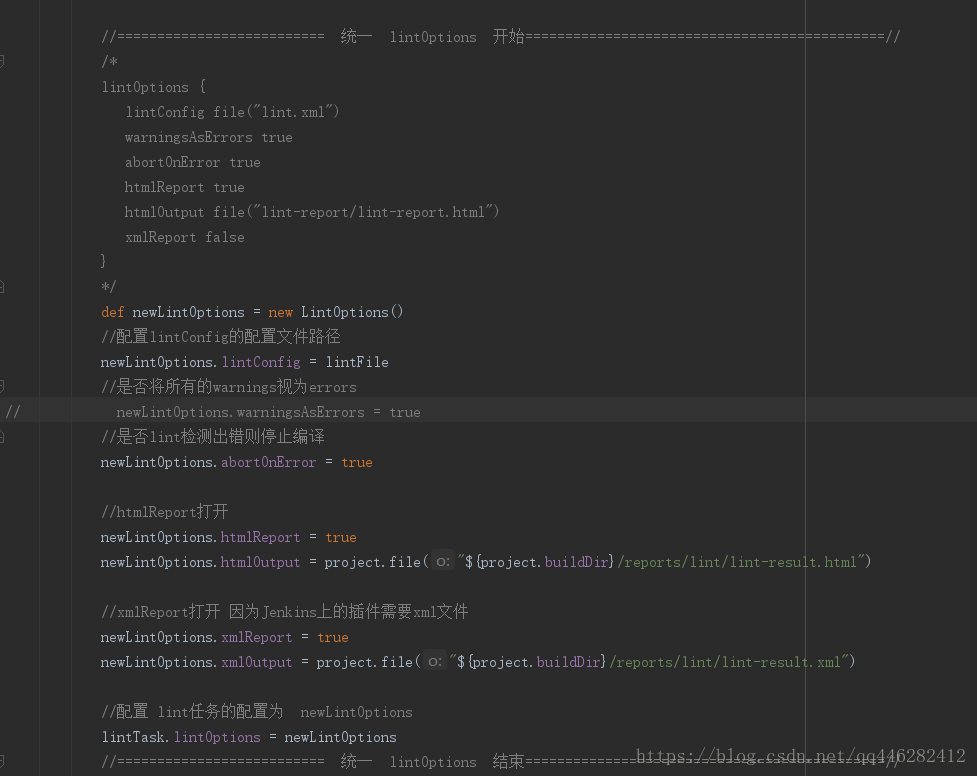Click the lintTask.lintOptions assignment property

(217, 737)
